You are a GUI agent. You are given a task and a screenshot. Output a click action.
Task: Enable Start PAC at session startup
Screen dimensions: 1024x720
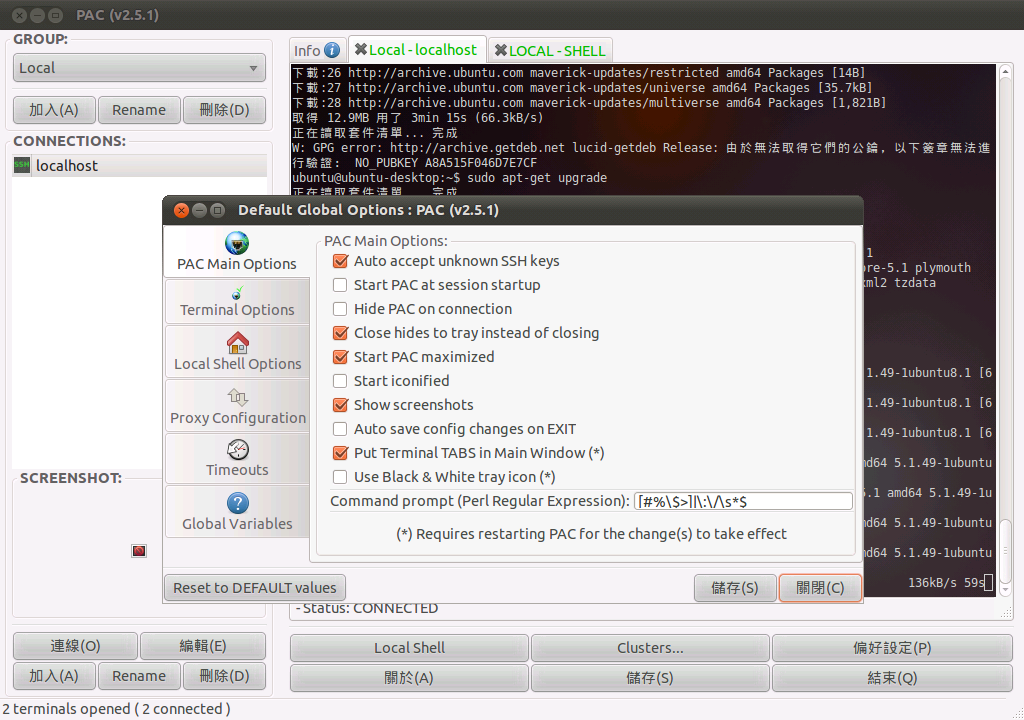click(x=340, y=285)
